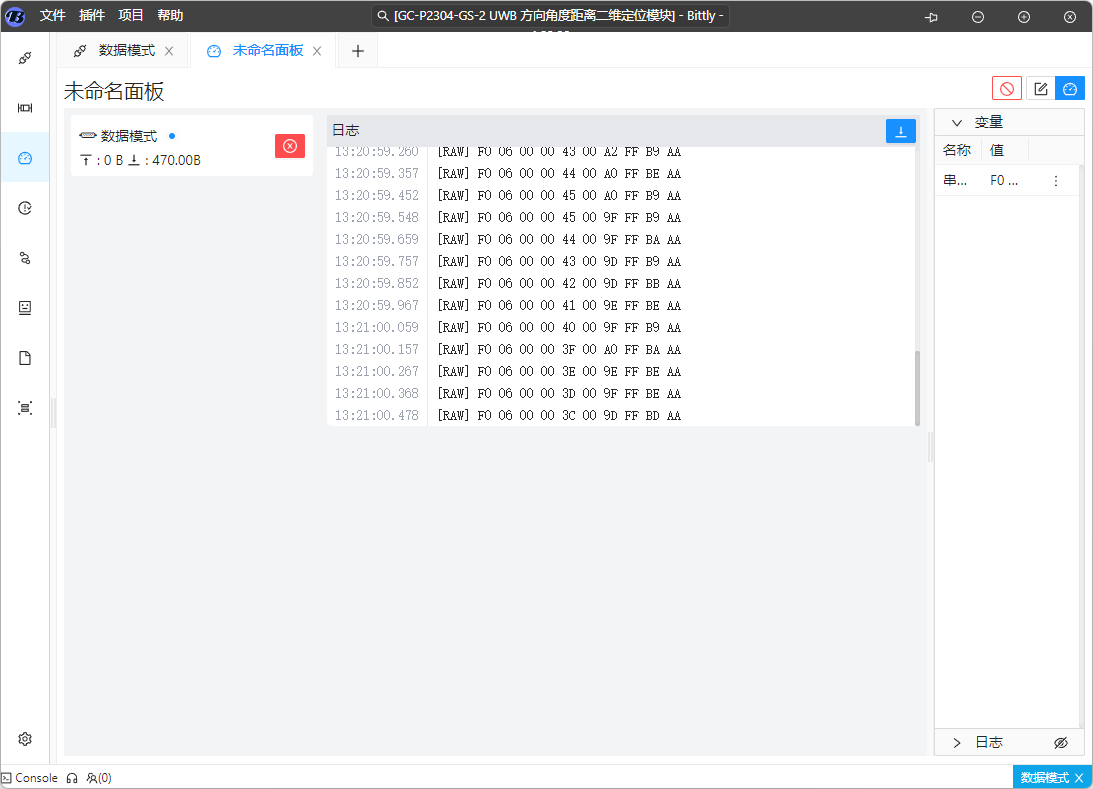
Task: Toggle 日志 section visibility eye icon
Action: point(1061,743)
